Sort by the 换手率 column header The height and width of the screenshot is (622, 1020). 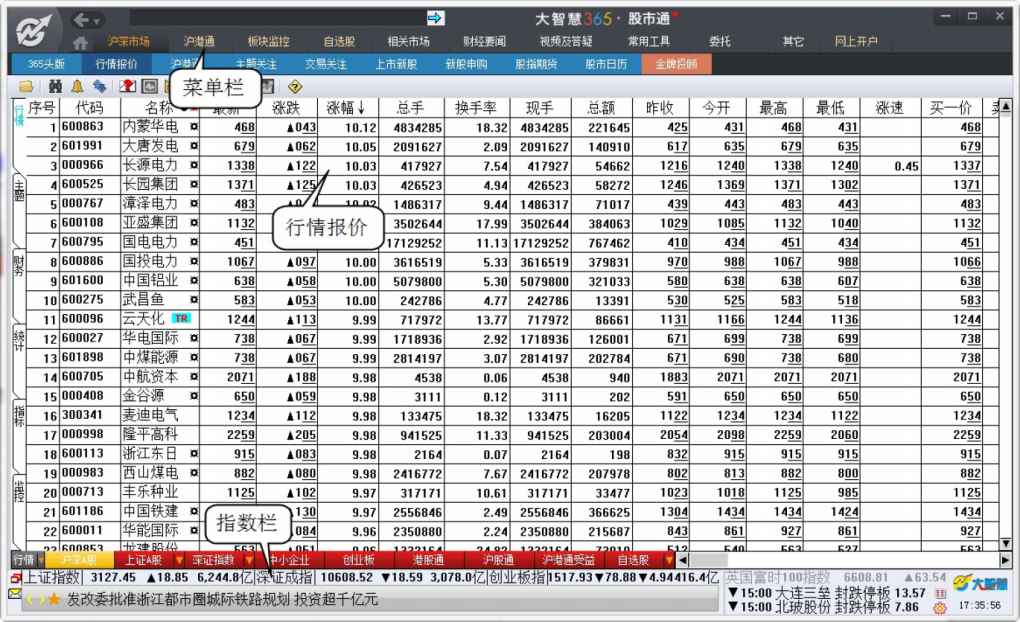tap(477, 108)
